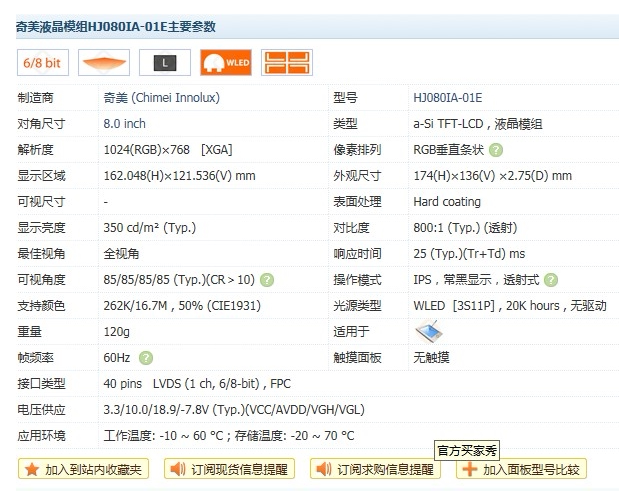Add panel to 站内收藏夹 favorites

83,469
